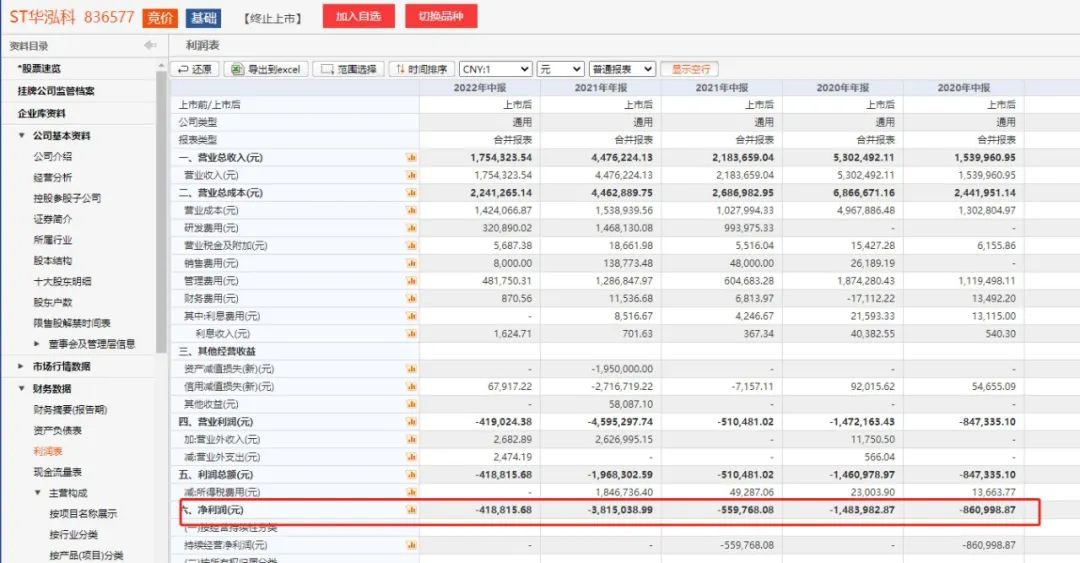Click the 加入自选 button
Screen dimensions: 1080x563
click(358, 17)
